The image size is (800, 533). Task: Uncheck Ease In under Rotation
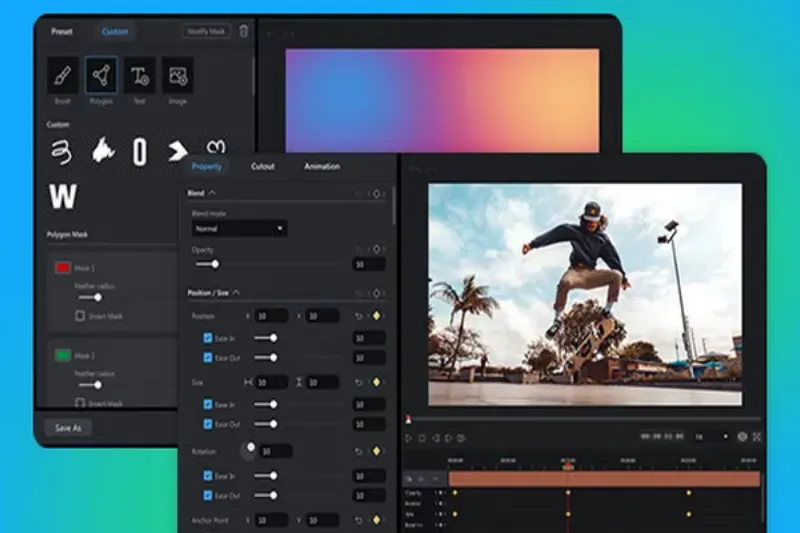click(208, 475)
